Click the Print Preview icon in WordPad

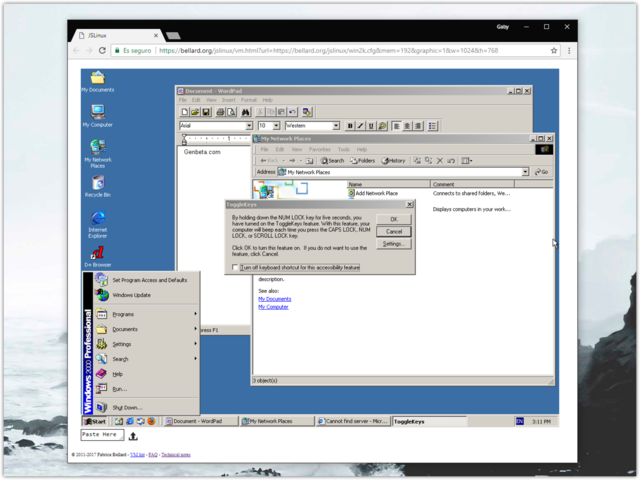(231, 112)
